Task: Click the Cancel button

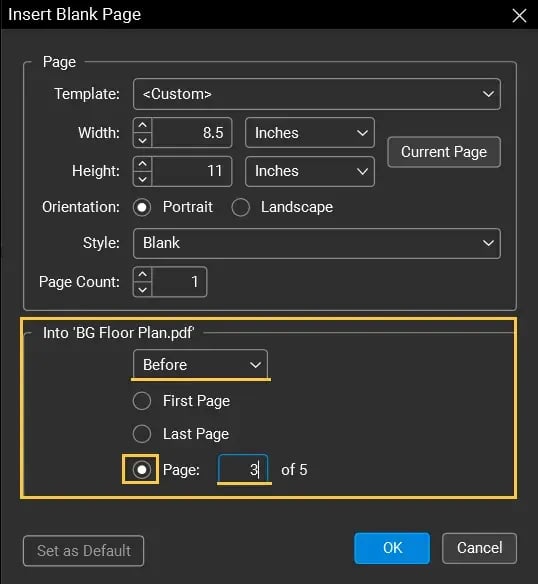Action: pos(479,548)
